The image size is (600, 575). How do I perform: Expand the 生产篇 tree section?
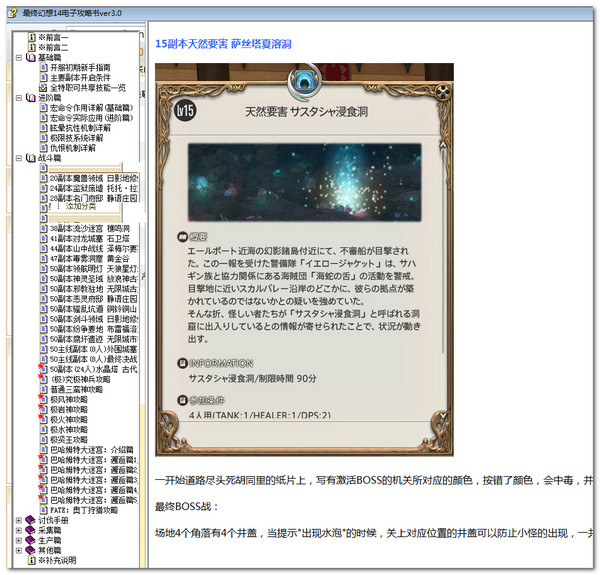coord(19,540)
